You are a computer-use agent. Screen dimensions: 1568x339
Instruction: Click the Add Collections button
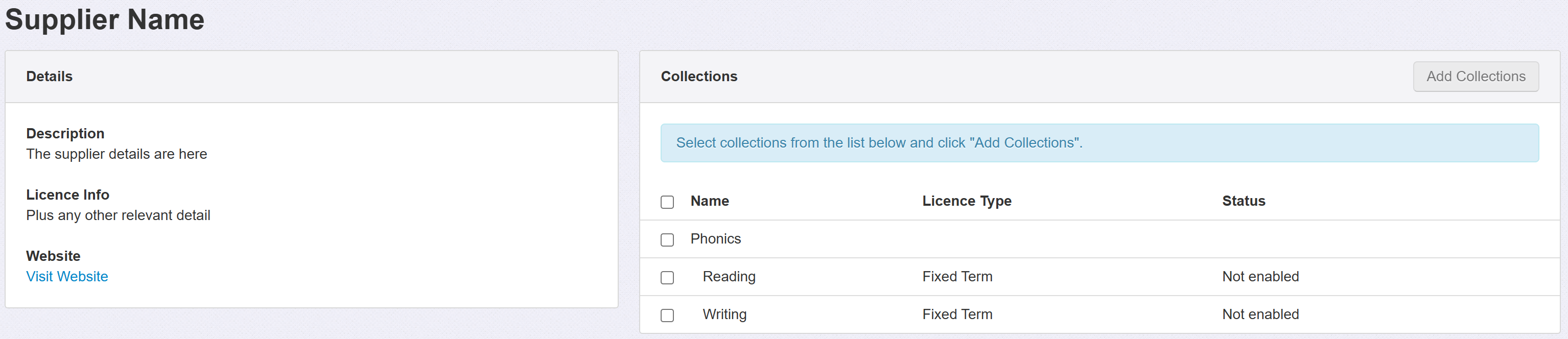tap(1475, 77)
